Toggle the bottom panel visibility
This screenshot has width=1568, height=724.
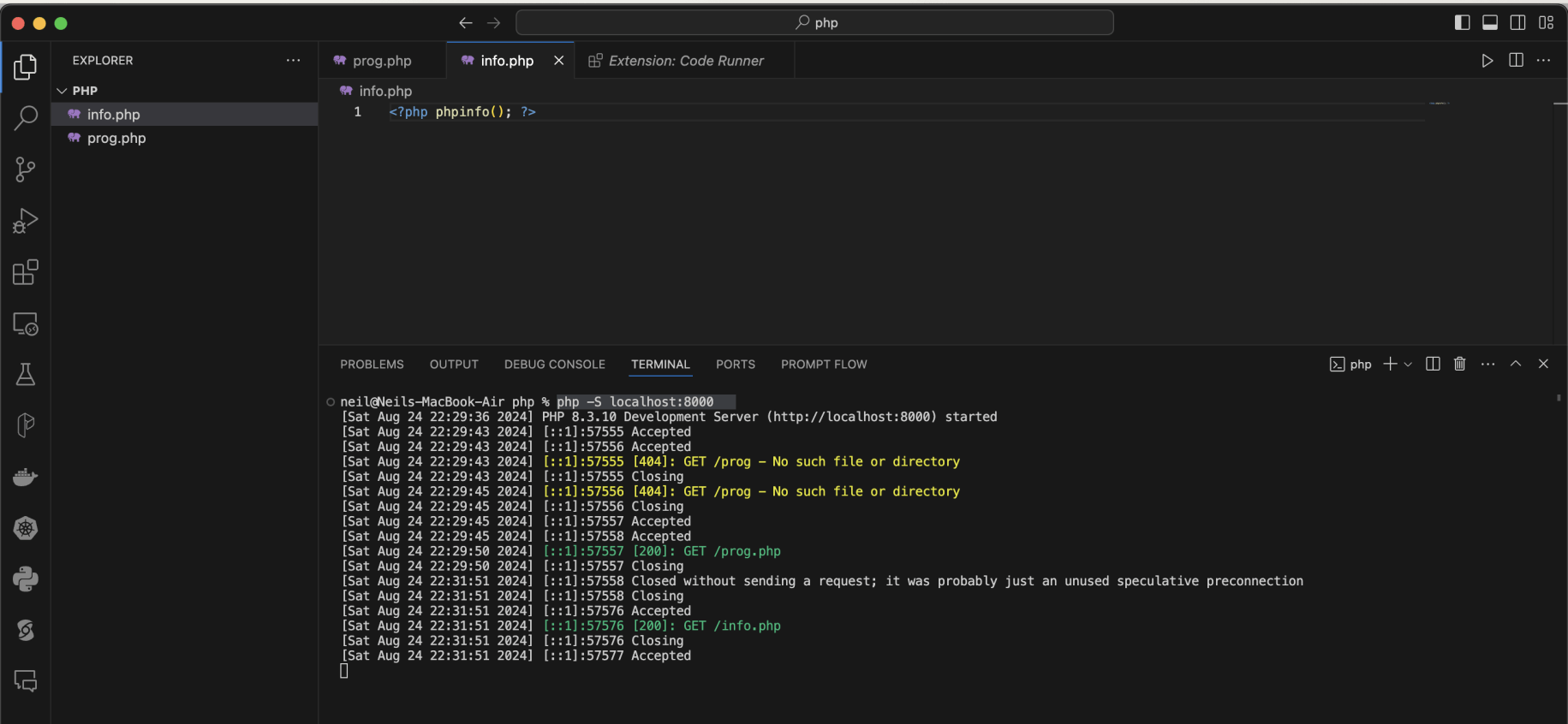1490,23
